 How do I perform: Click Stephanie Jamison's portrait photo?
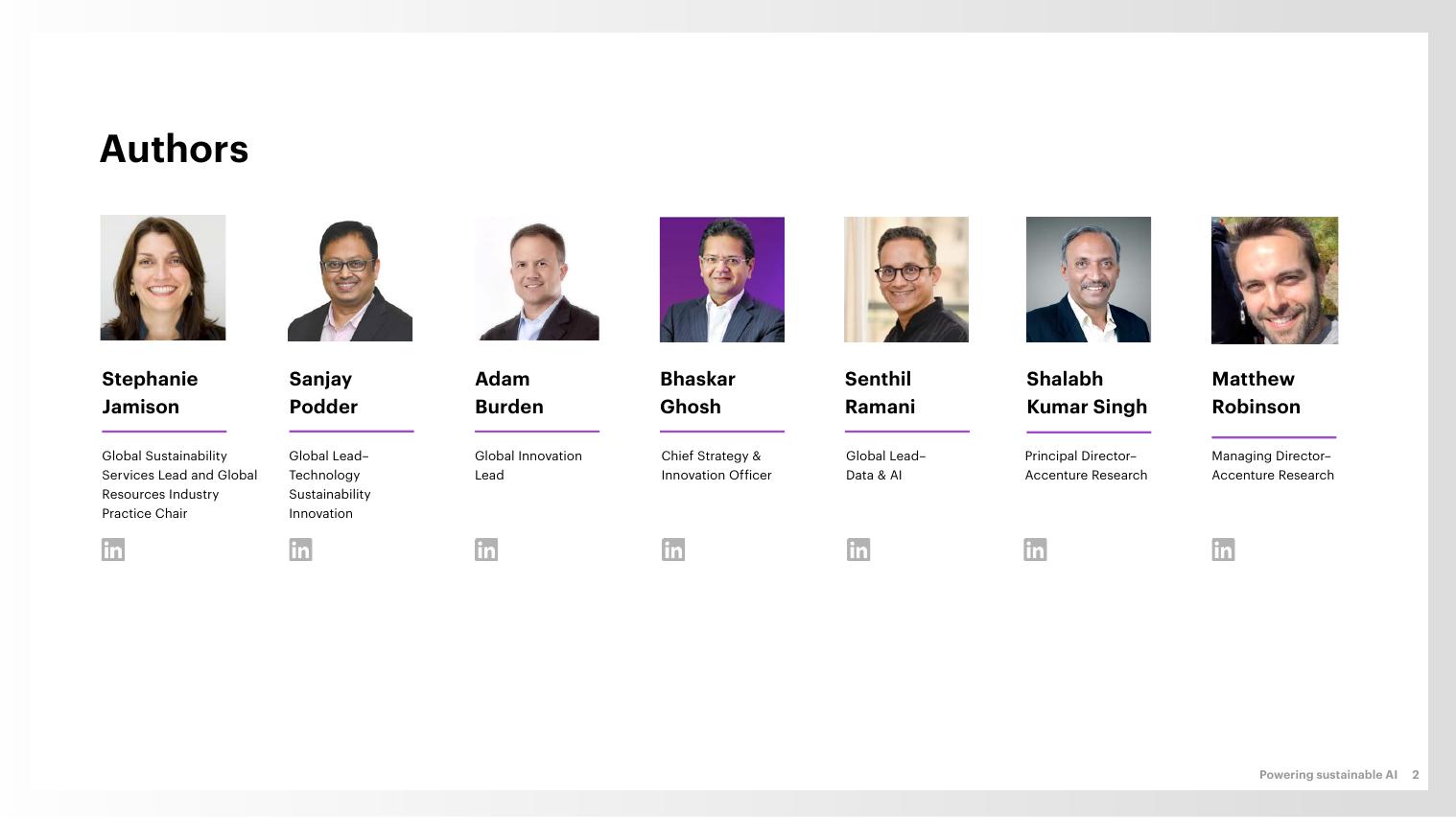point(163,278)
